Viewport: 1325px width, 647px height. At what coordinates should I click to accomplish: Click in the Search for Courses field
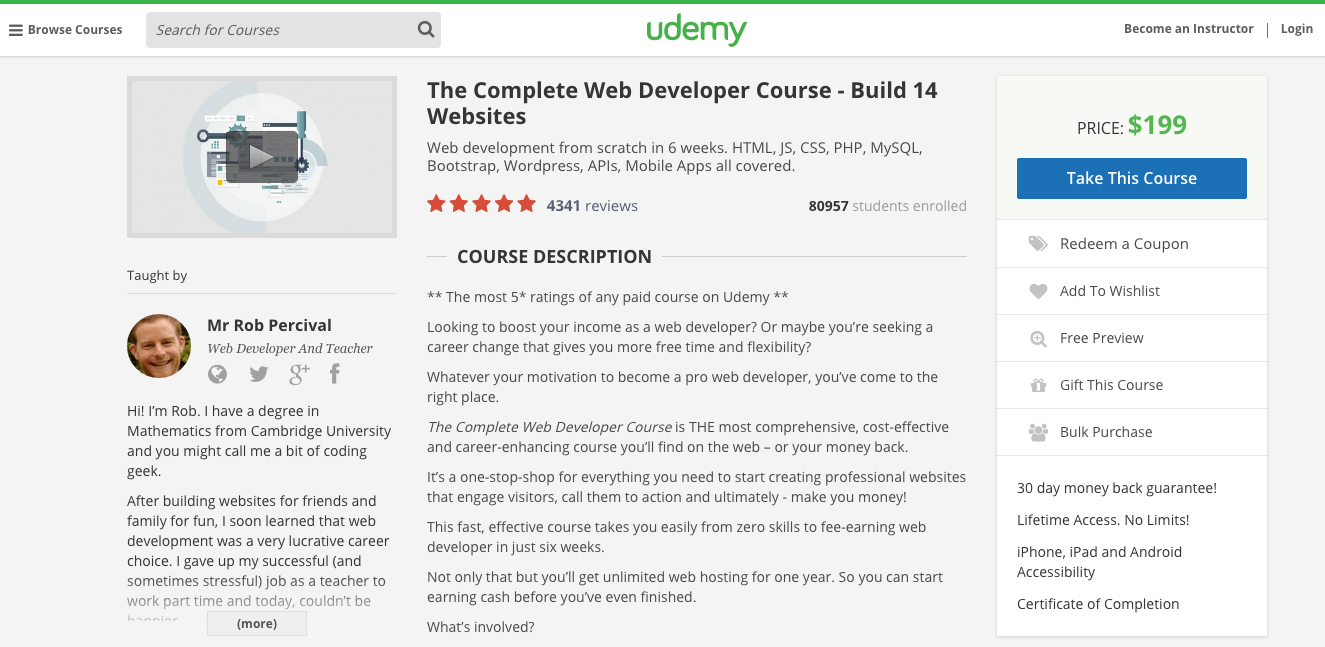[280, 30]
